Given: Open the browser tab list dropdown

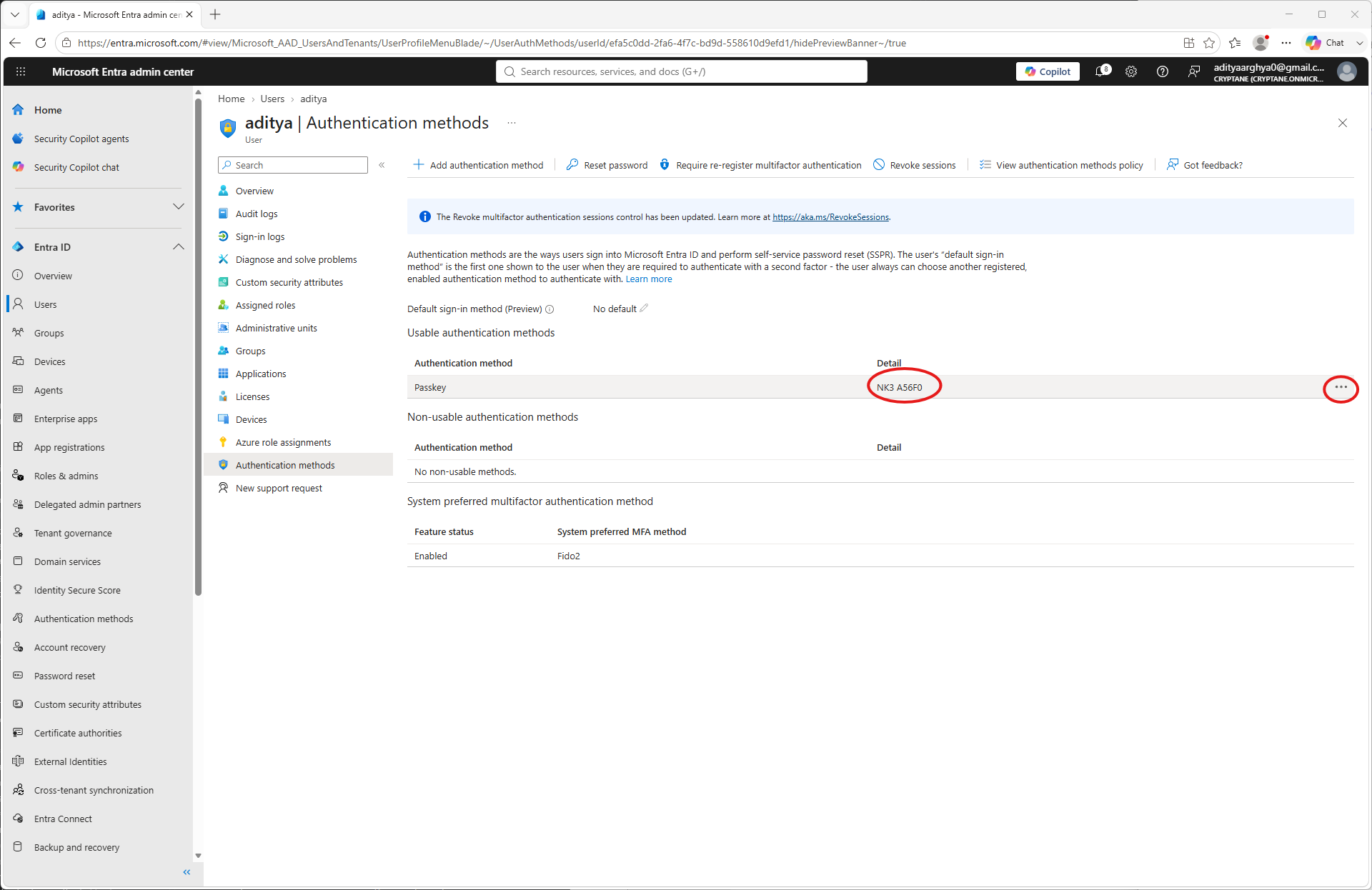Looking at the screenshot, I should [x=15, y=14].
